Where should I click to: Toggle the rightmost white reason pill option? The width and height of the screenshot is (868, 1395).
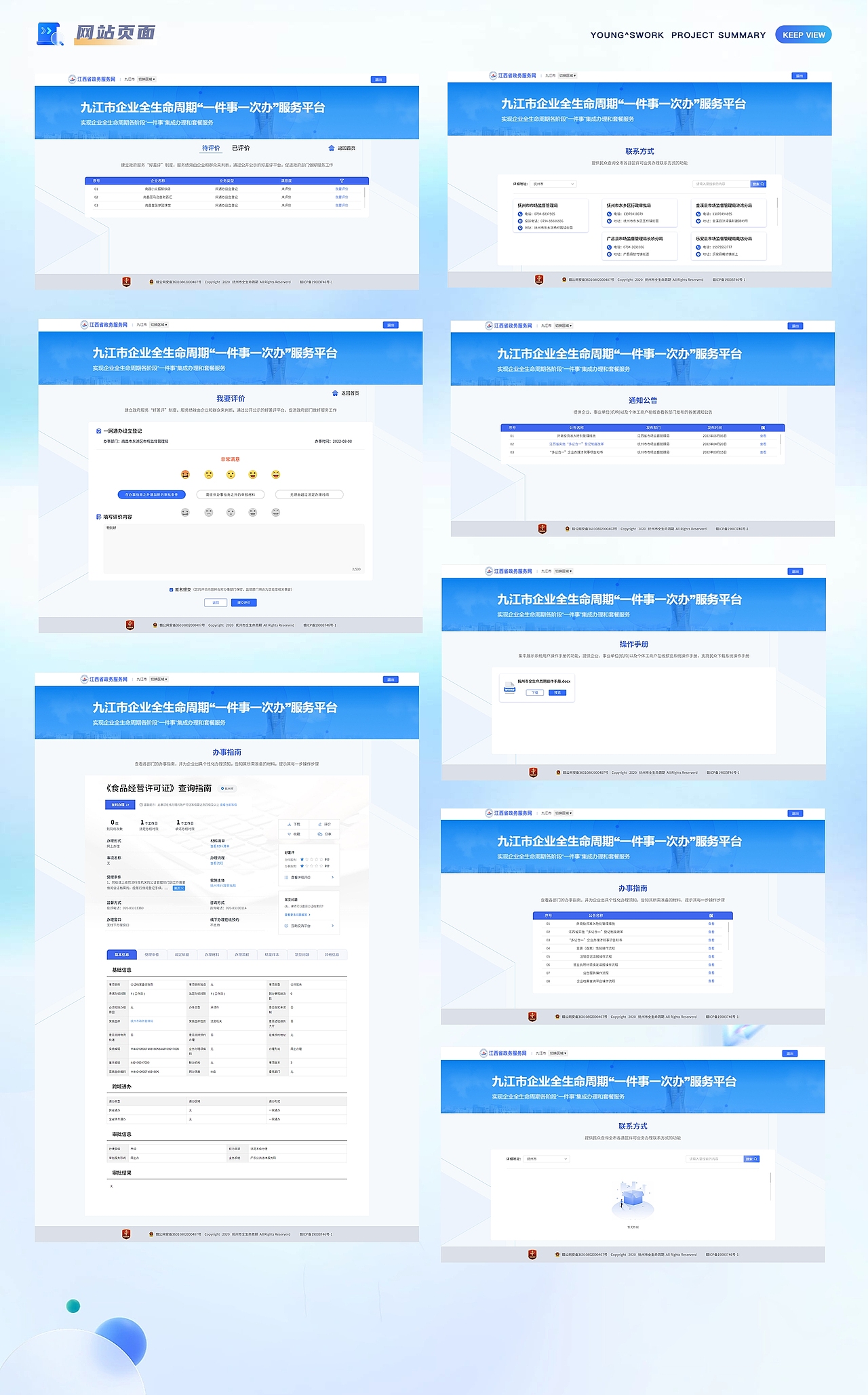point(309,494)
